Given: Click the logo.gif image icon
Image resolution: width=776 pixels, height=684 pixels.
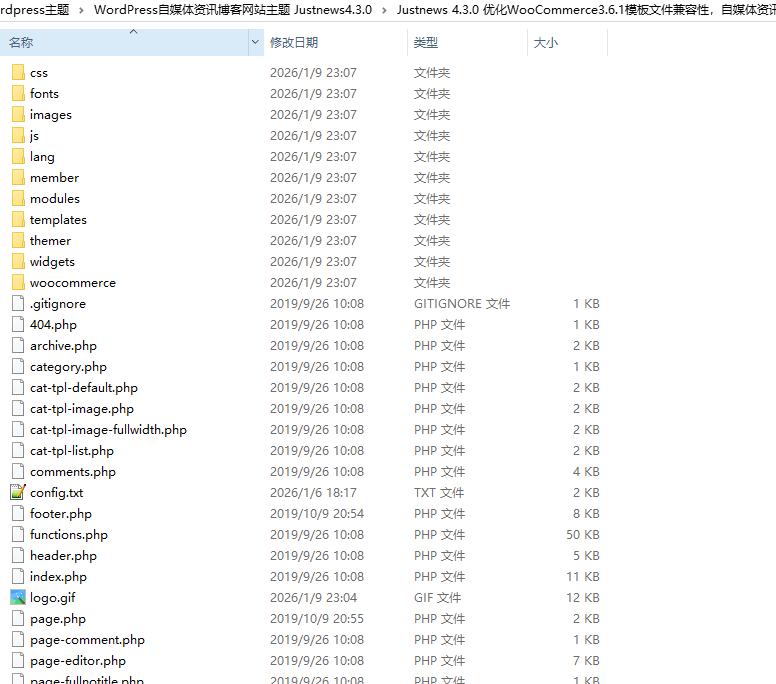Looking at the screenshot, I should [18, 597].
